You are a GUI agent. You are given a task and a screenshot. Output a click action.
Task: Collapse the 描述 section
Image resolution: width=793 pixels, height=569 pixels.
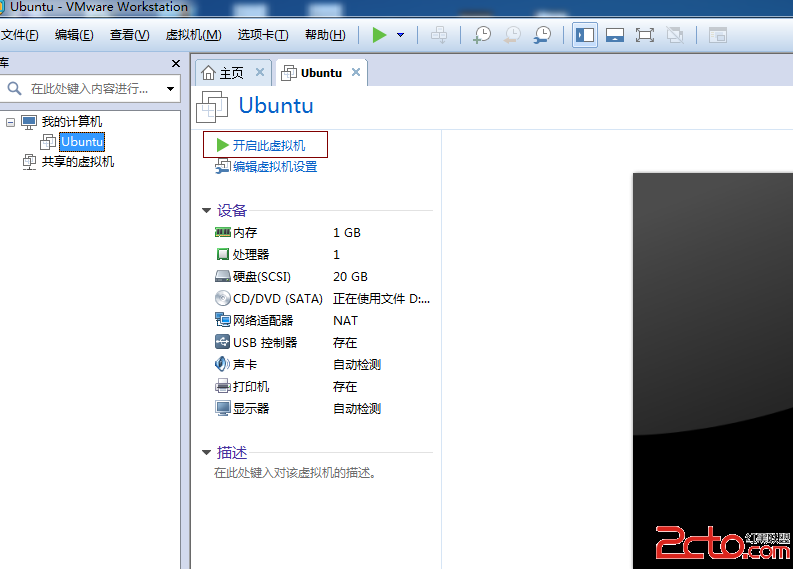point(206,452)
